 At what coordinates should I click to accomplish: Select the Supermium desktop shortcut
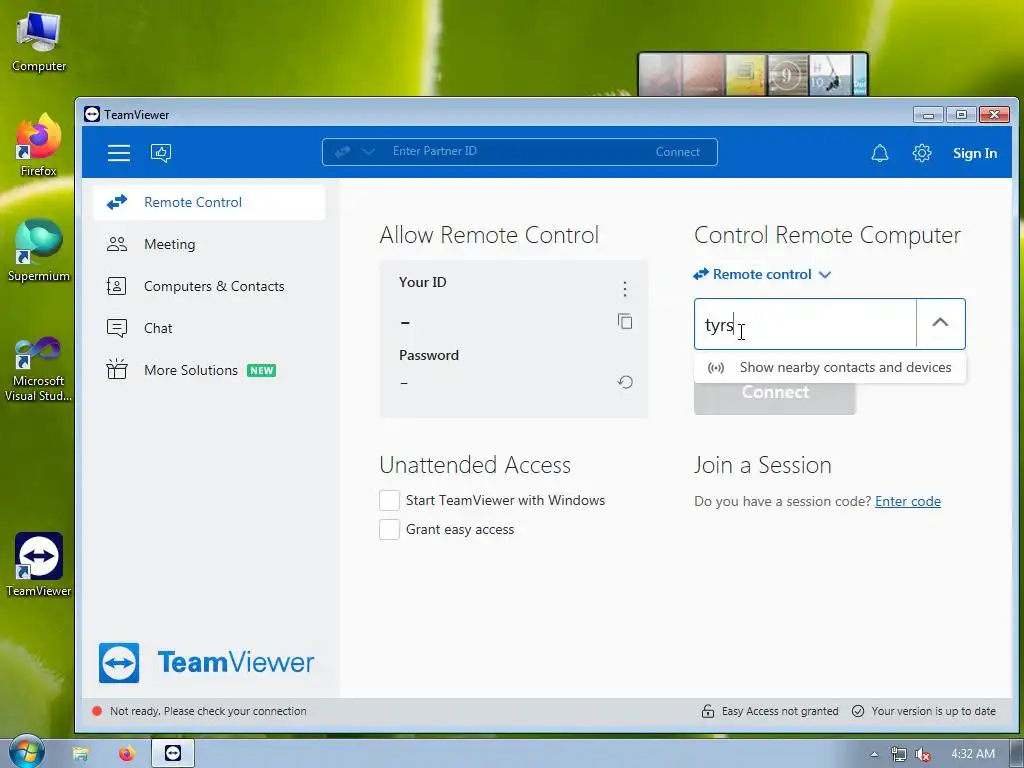(x=39, y=251)
